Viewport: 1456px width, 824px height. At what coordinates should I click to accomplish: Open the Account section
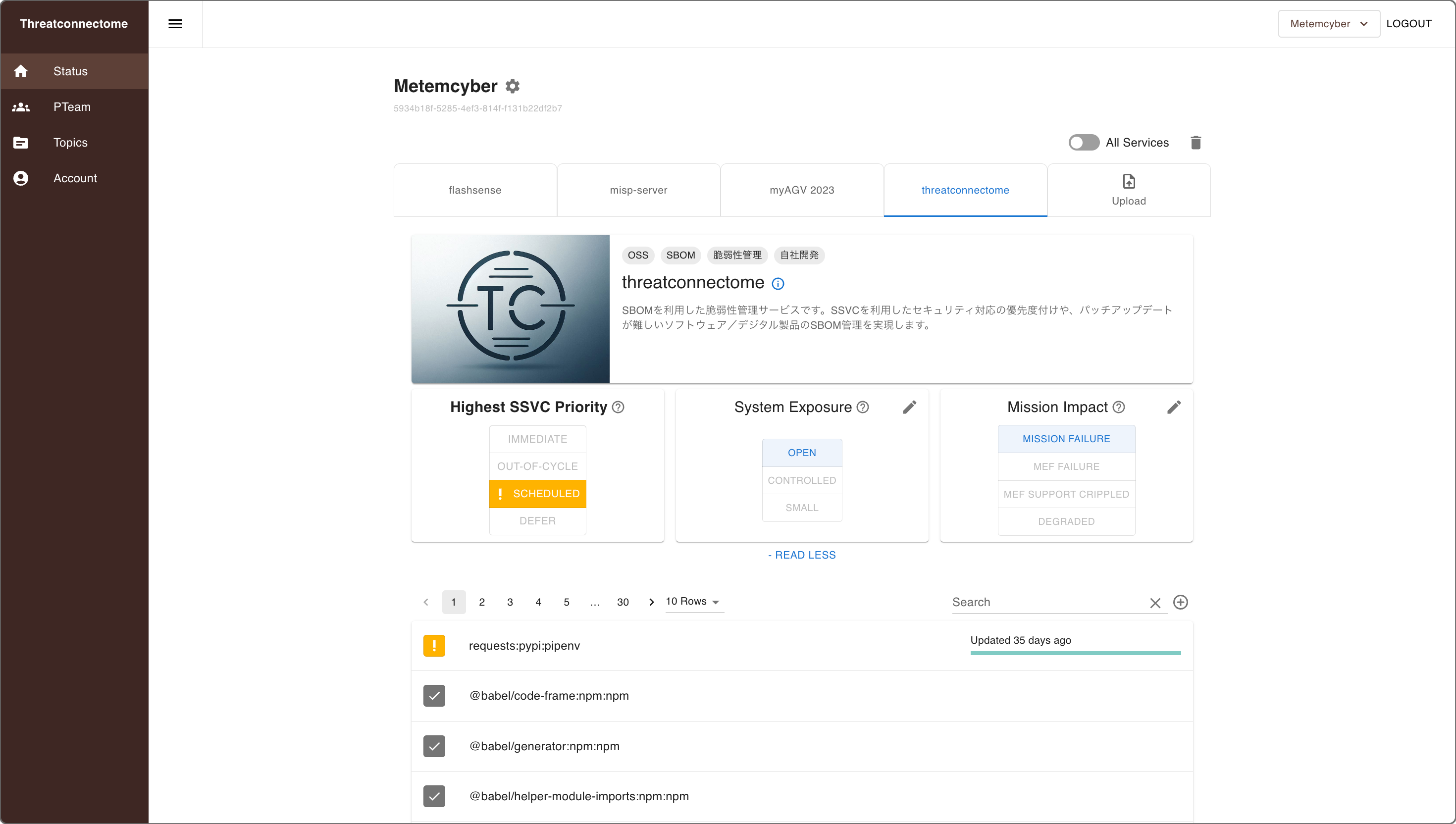(75, 178)
